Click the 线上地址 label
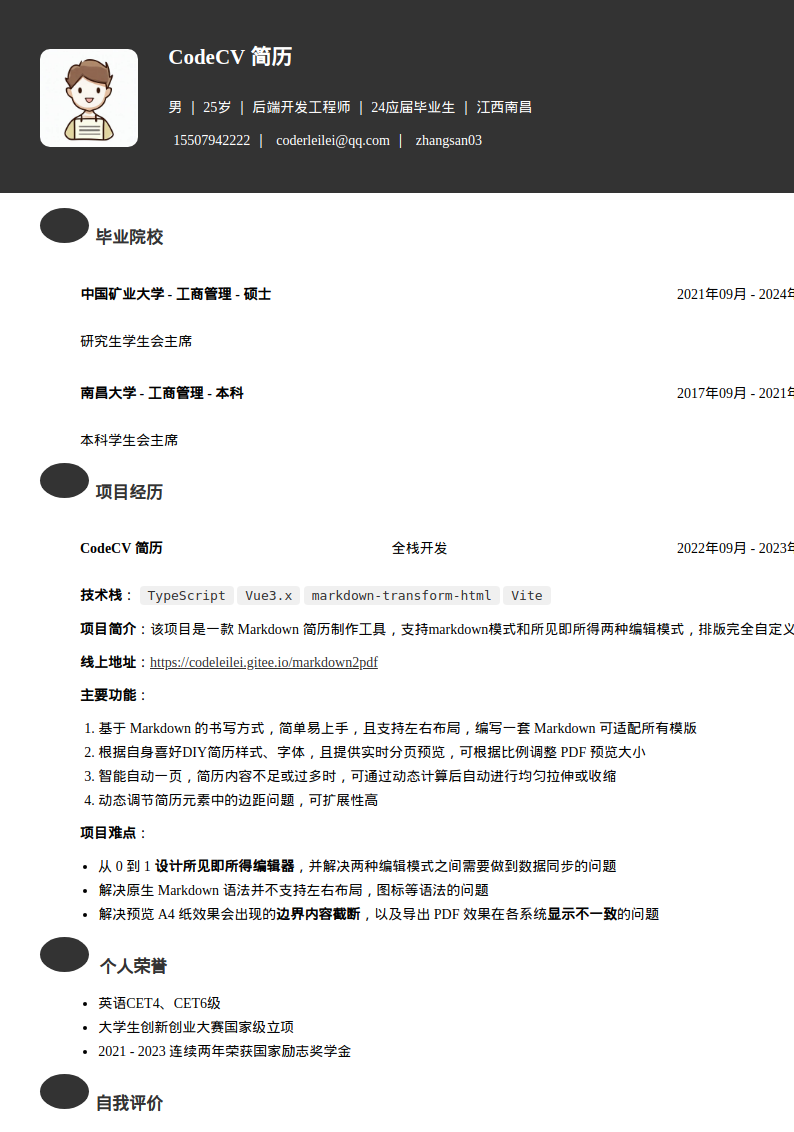Image resolution: width=794 pixels, height=1132 pixels. pos(108,662)
